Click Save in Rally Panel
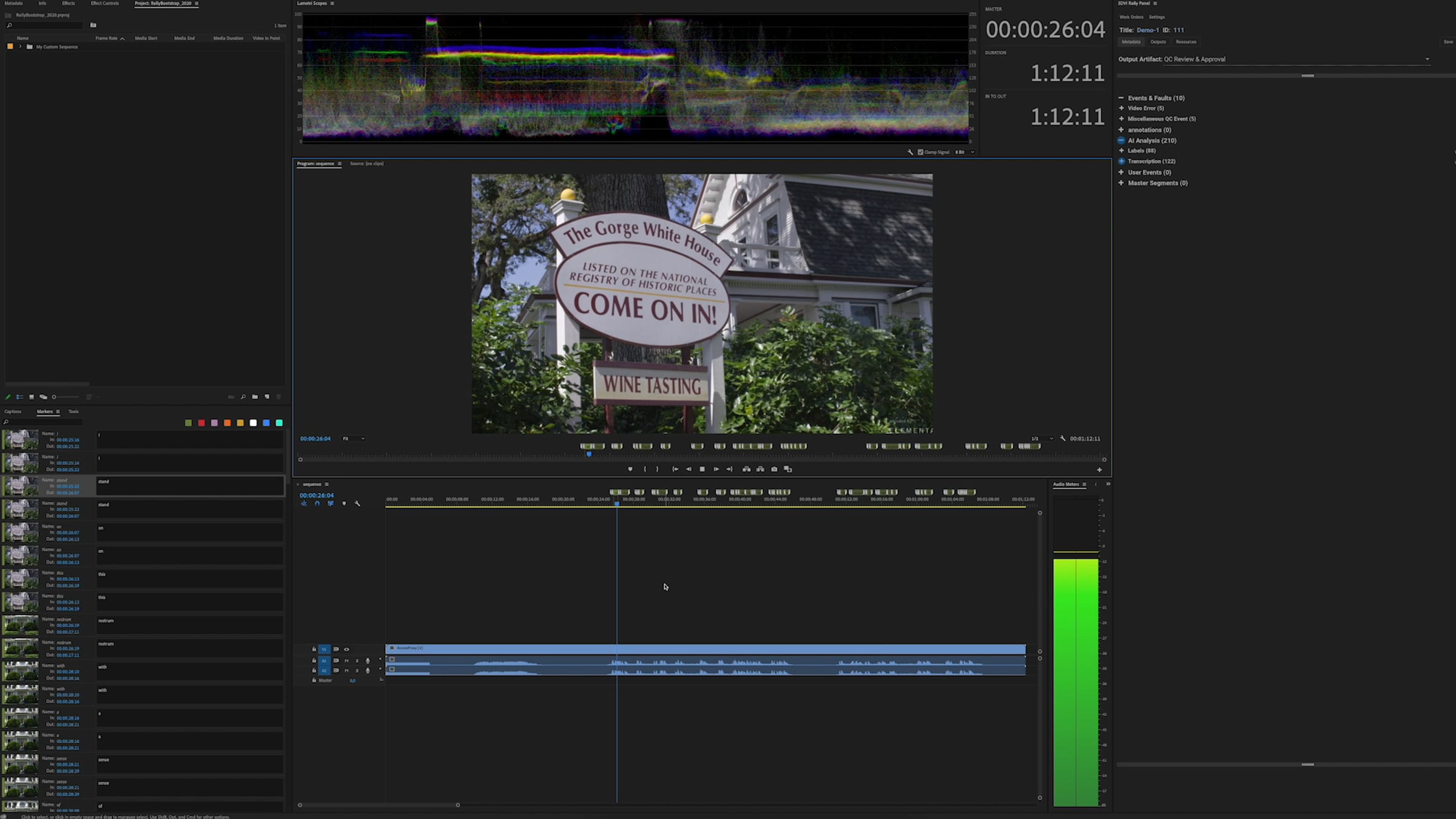This screenshot has width=1456, height=819. tap(1448, 42)
